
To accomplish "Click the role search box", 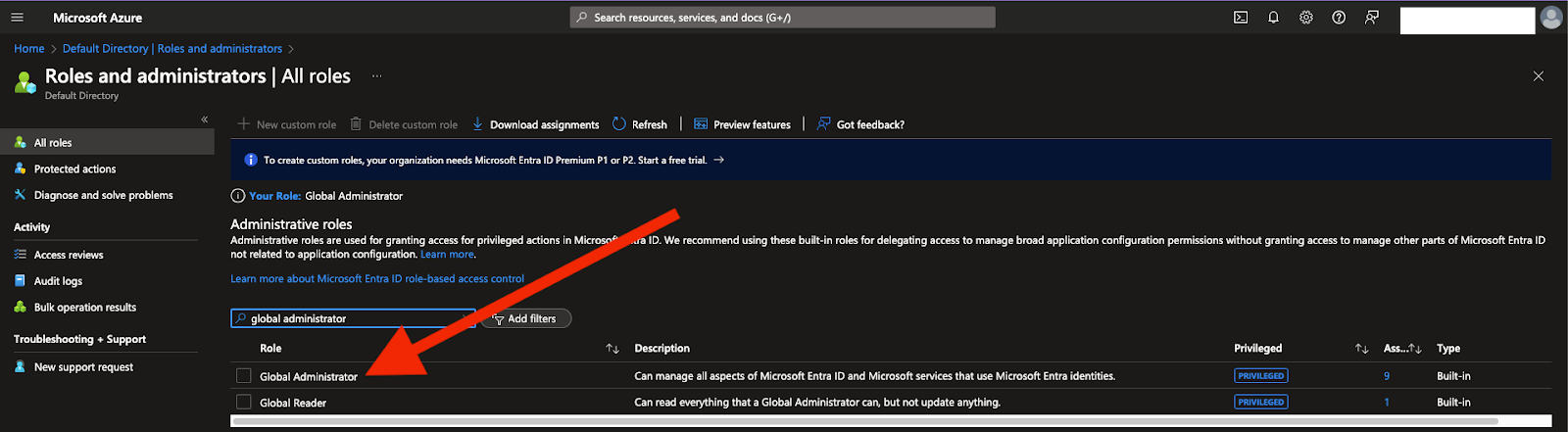I will click(x=353, y=318).
